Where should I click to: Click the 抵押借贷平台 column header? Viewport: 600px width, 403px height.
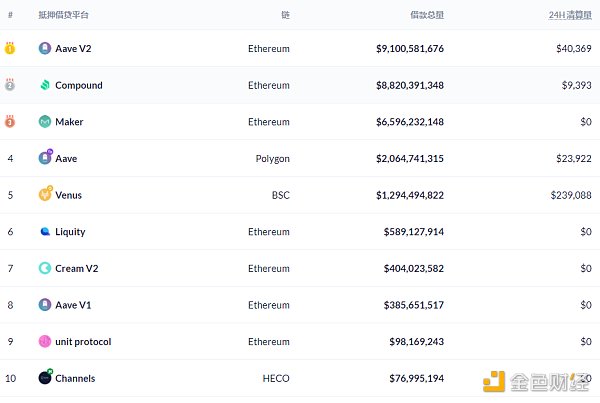click(64, 15)
